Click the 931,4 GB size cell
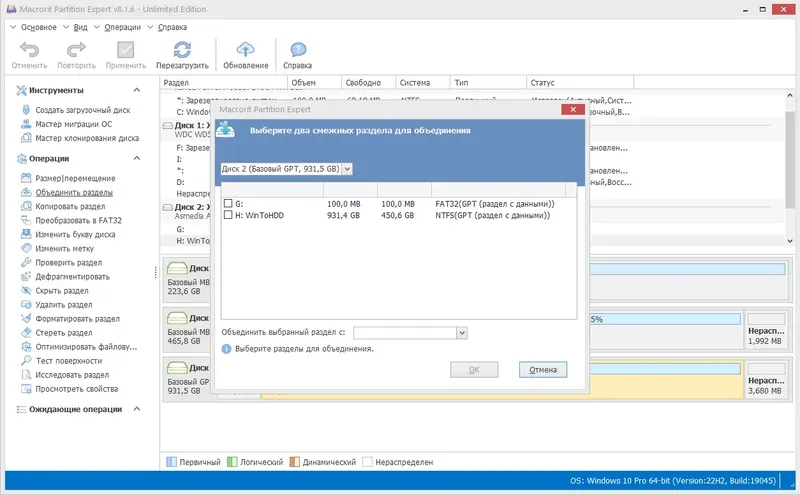Image resolution: width=800 pixels, height=495 pixels. [343, 215]
